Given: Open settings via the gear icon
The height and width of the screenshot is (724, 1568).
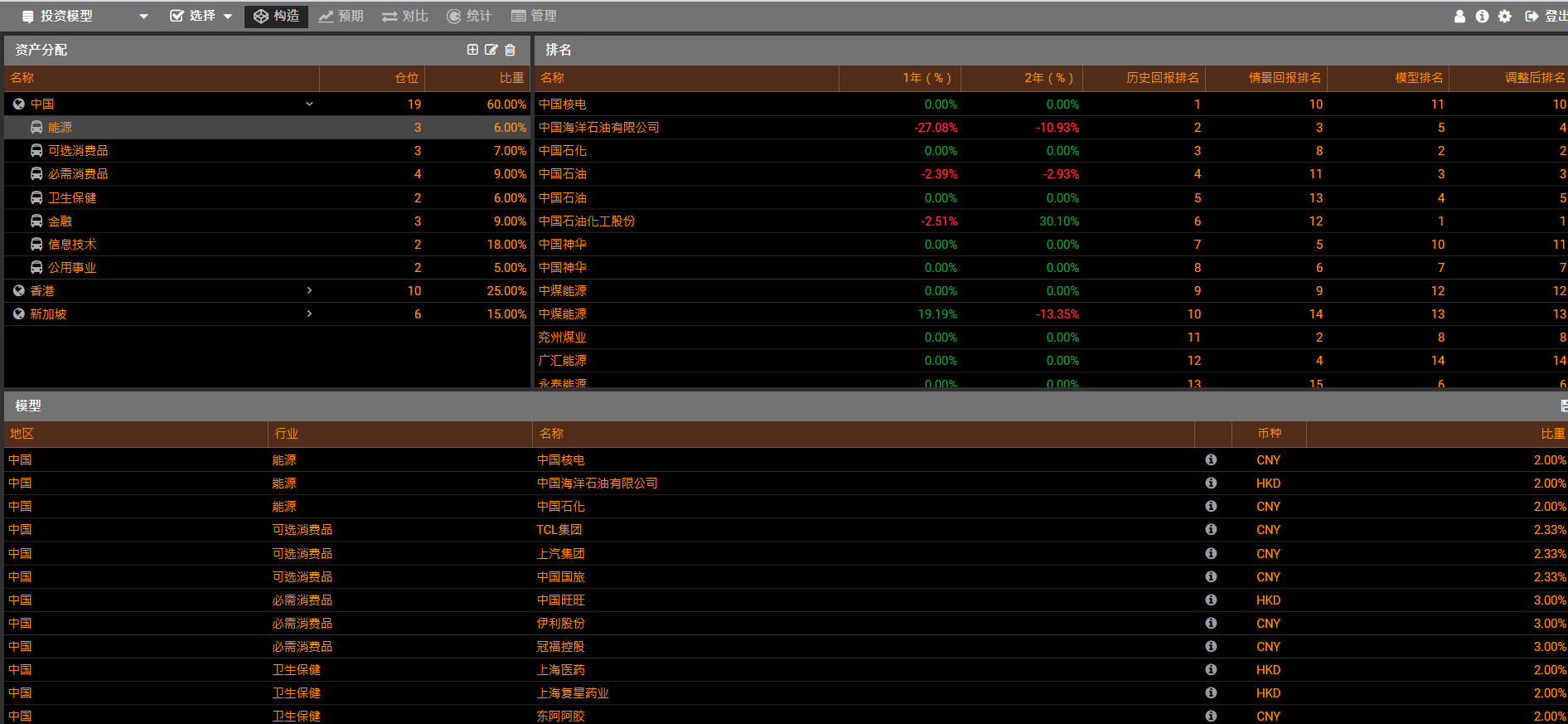Looking at the screenshot, I should [x=1505, y=16].
